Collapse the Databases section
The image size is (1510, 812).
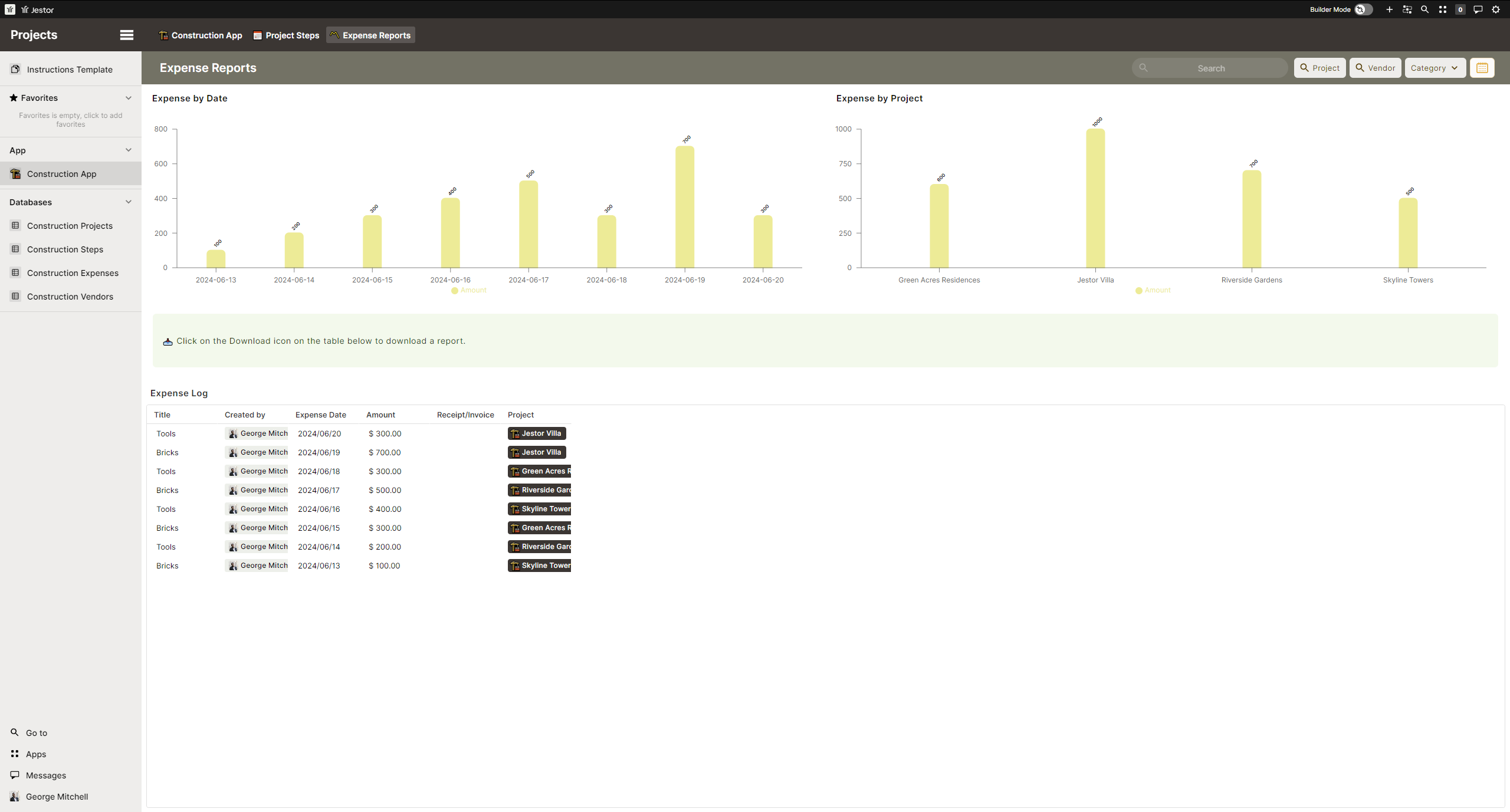[x=129, y=202]
